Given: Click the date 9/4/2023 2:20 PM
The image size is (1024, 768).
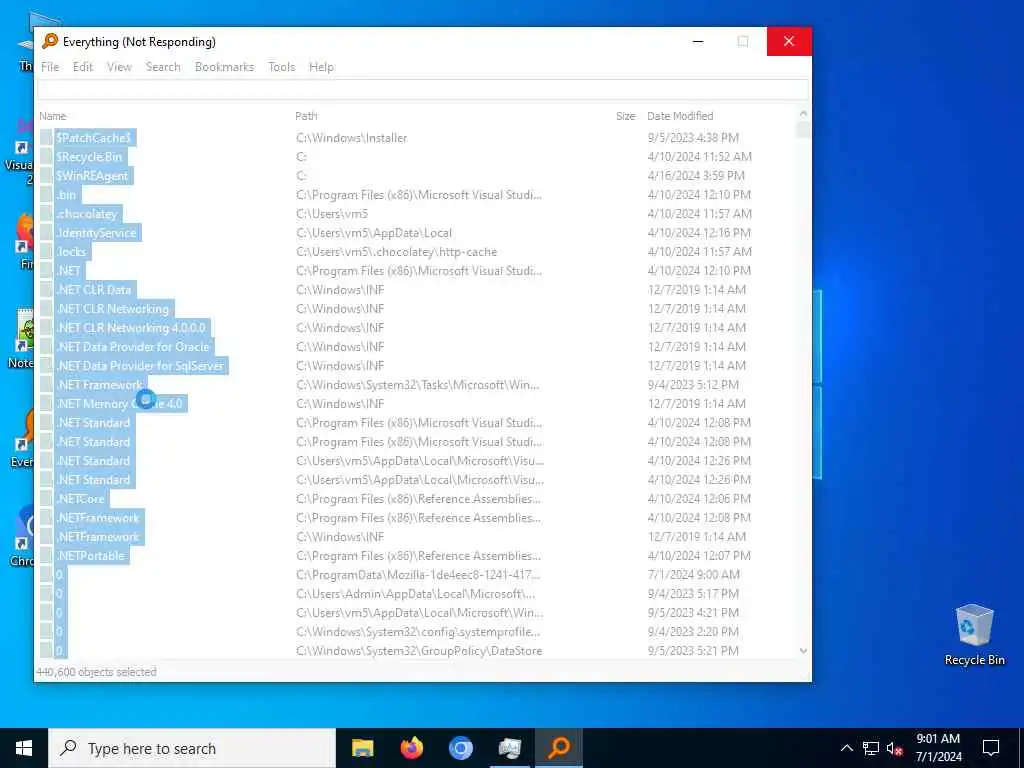Looking at the screenshot, I should click(693, 632).
